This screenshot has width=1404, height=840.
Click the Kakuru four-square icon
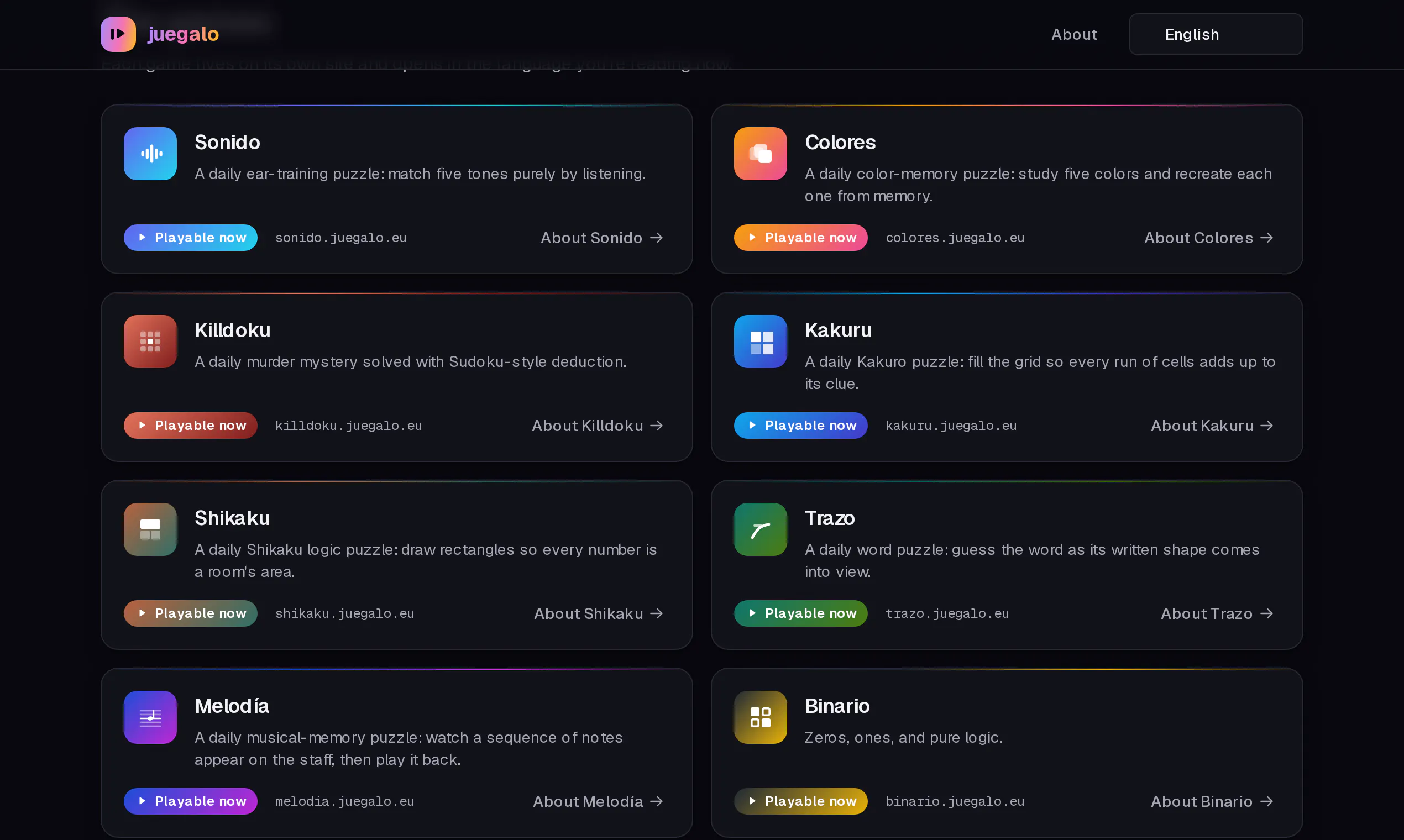tap(760, 342)
